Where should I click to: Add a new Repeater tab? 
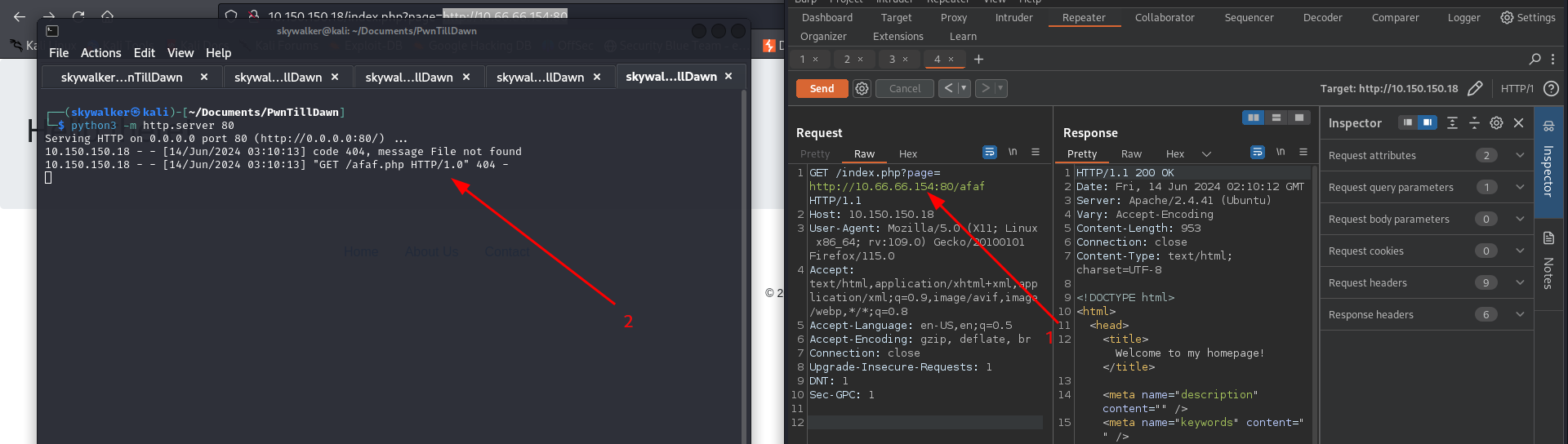978,59
